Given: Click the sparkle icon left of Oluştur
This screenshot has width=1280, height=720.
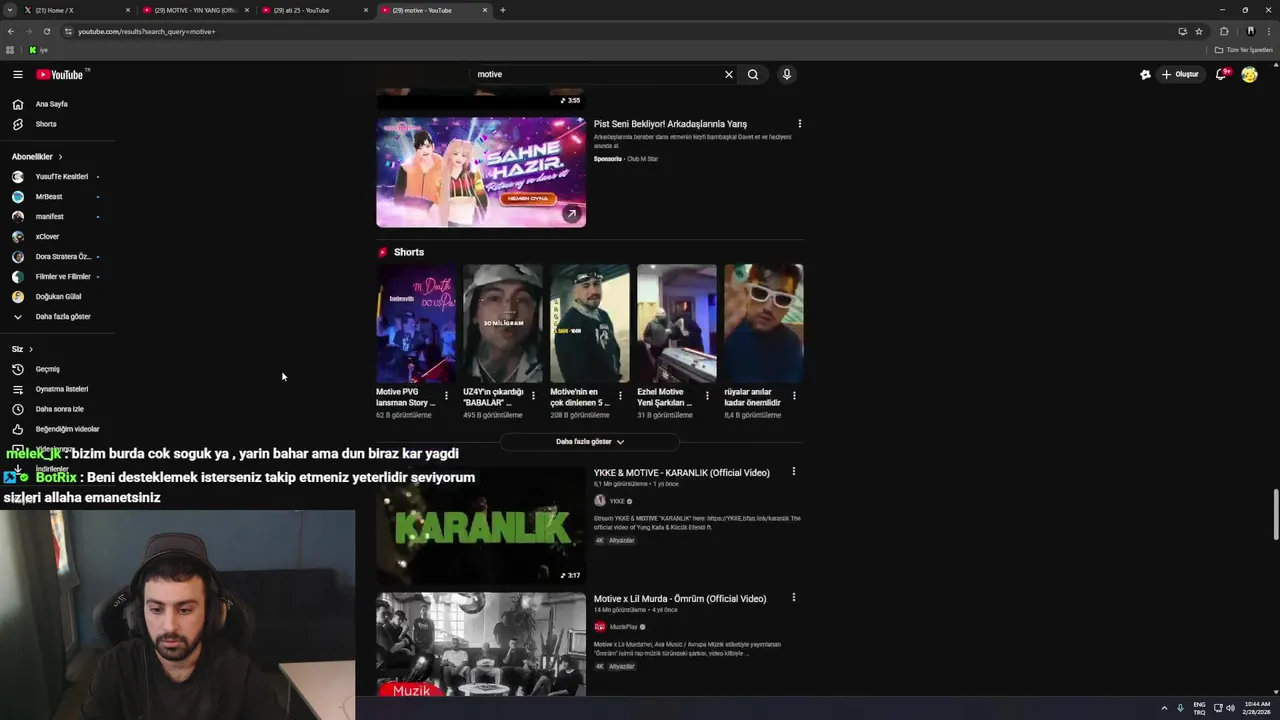Looking at the screenshot, I should tap(1145, 74).
